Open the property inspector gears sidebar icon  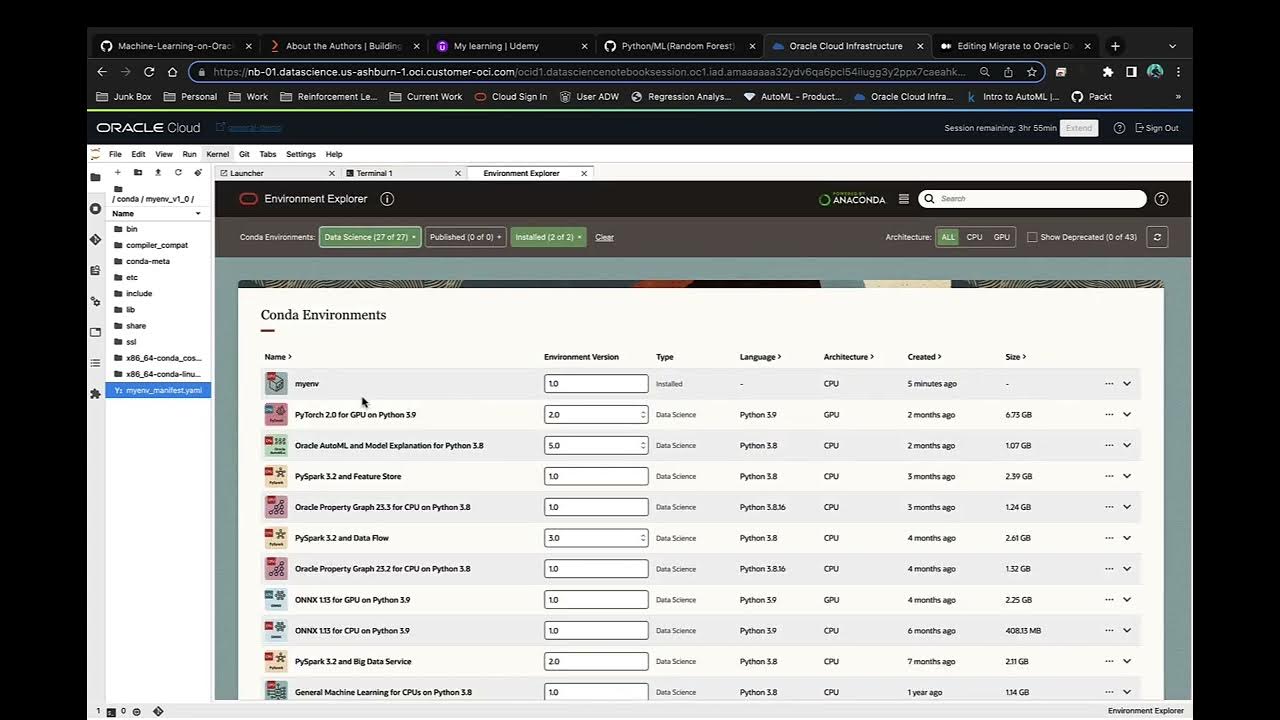coord(95,301)
